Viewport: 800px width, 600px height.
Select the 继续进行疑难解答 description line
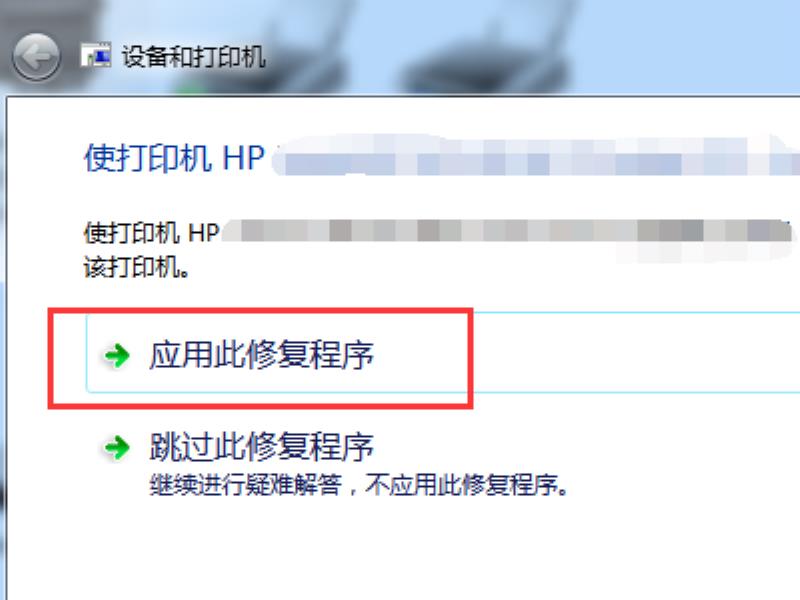click(x=359, y=484)
